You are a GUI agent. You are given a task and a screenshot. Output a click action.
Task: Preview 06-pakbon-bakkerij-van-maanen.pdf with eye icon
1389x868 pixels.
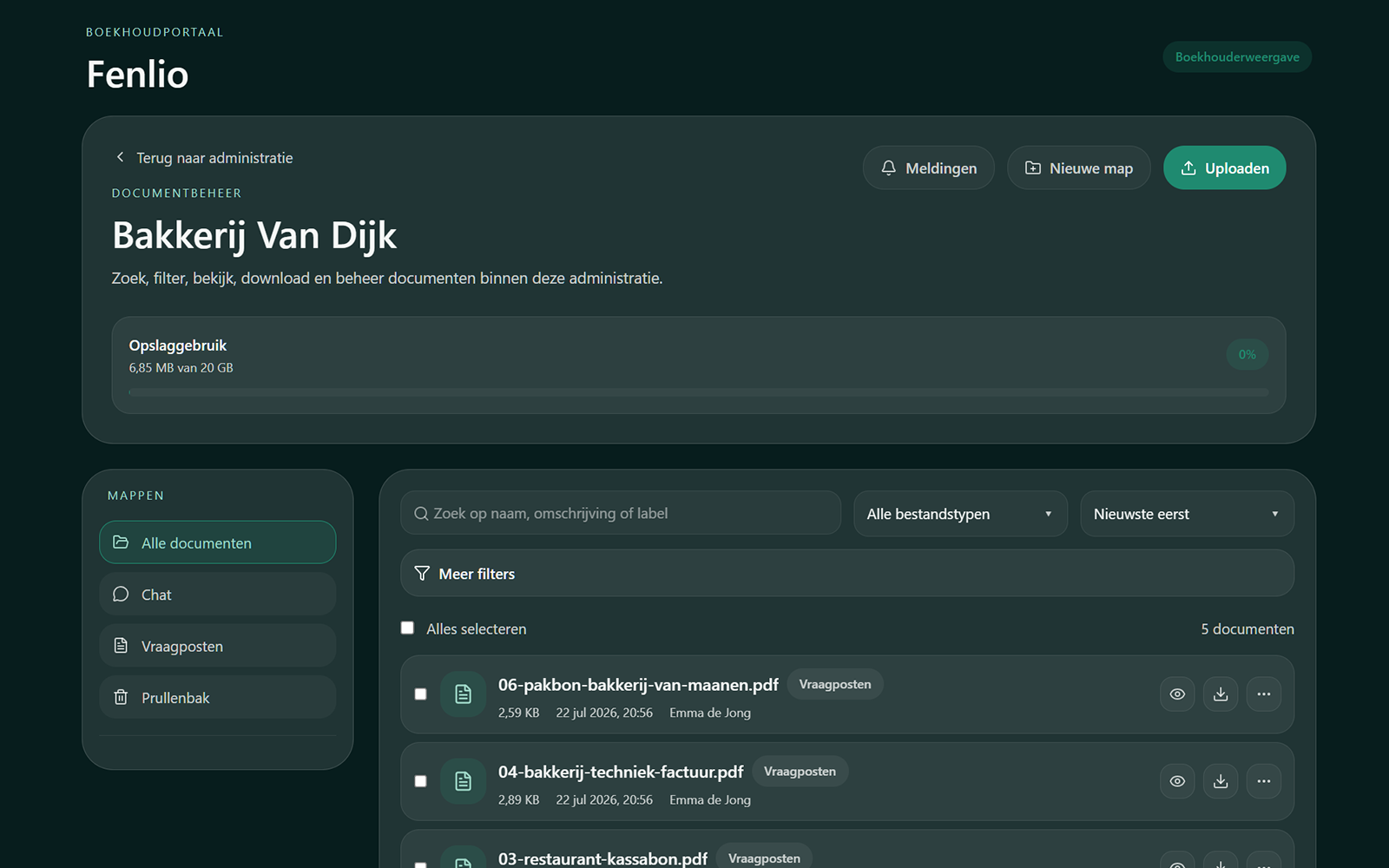pyautogui.click(x=1177, y=694)
